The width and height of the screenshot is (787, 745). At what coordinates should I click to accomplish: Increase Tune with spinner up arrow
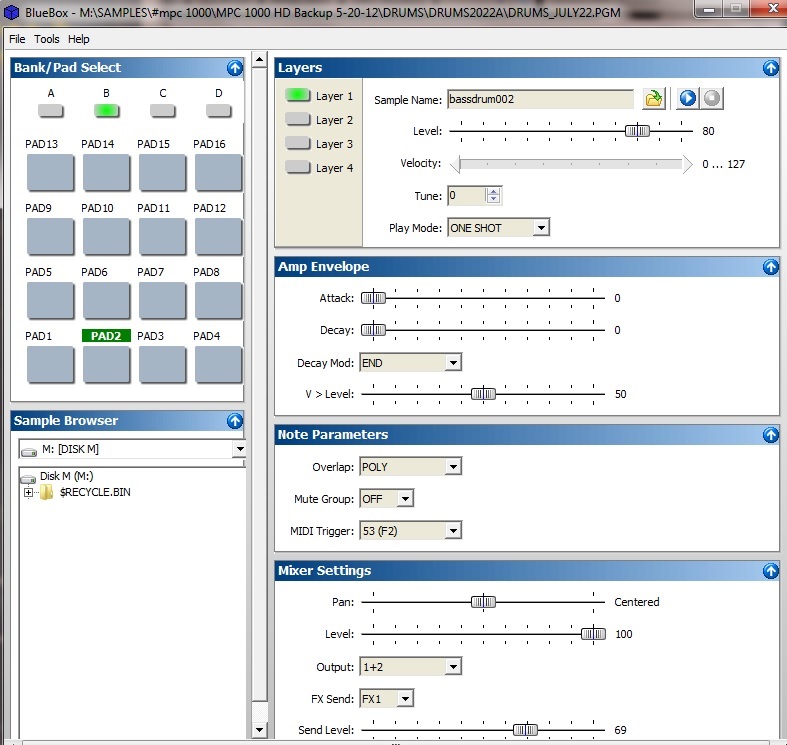coord(493,192)
